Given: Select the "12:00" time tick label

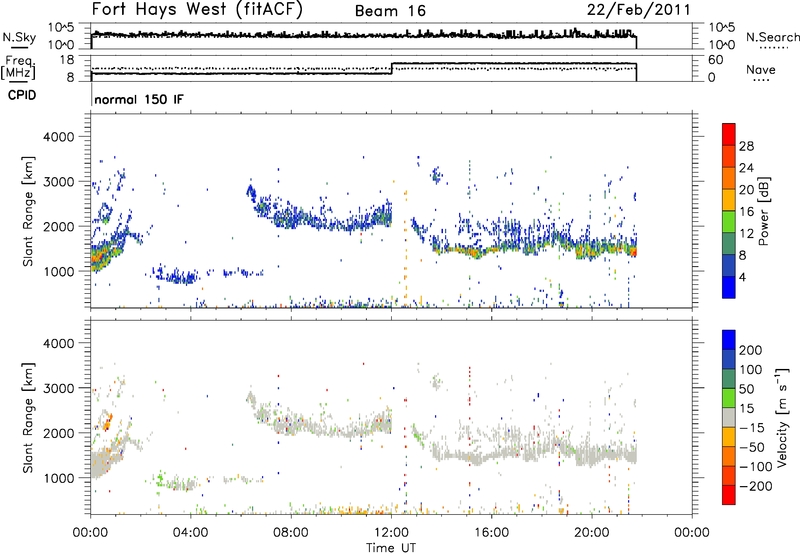Looking at the screenshot, I should [391, 533].
